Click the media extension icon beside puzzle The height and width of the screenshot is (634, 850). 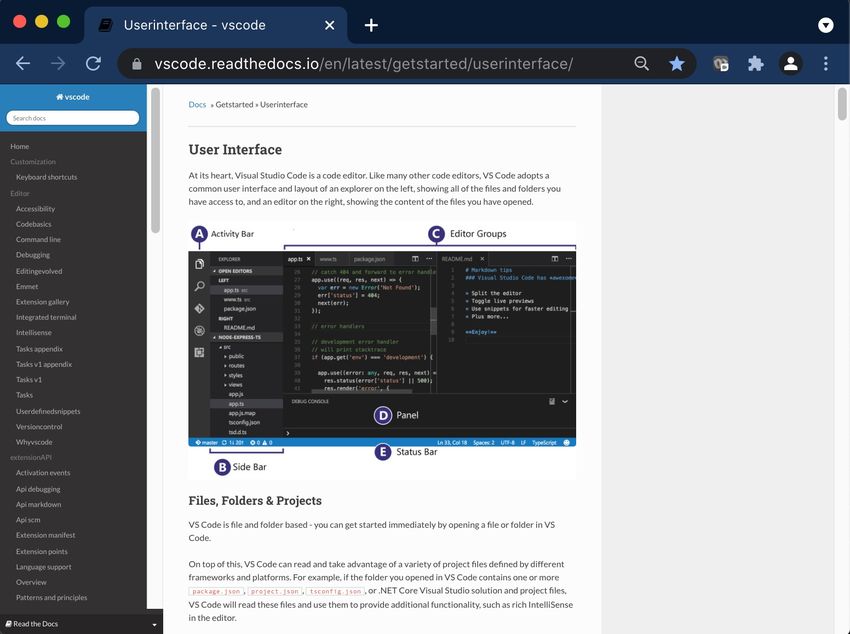coord(720,63)
